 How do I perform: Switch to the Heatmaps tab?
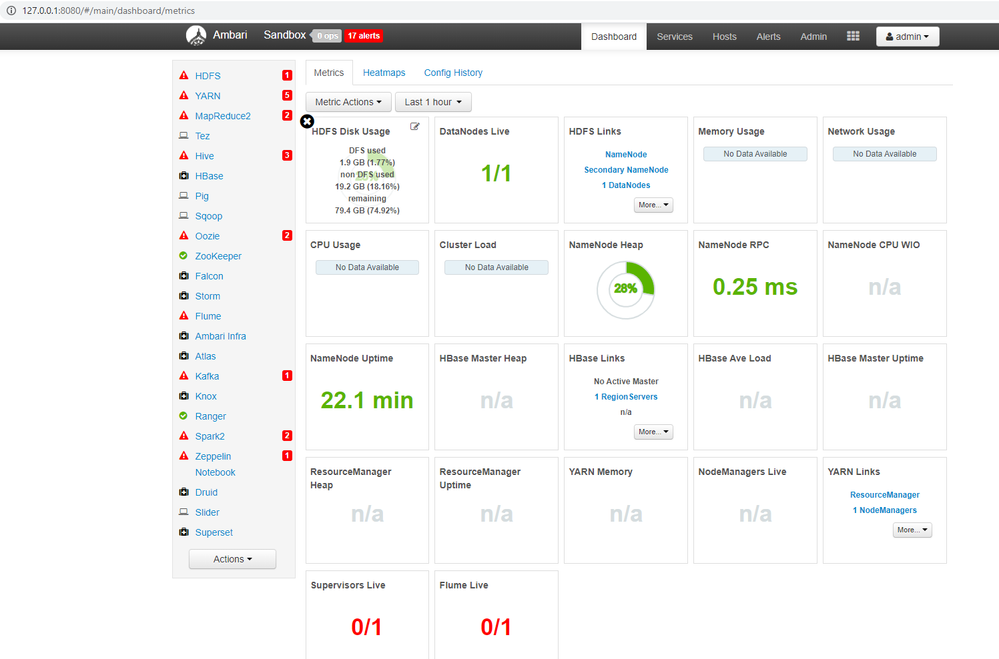coord(384,73)
